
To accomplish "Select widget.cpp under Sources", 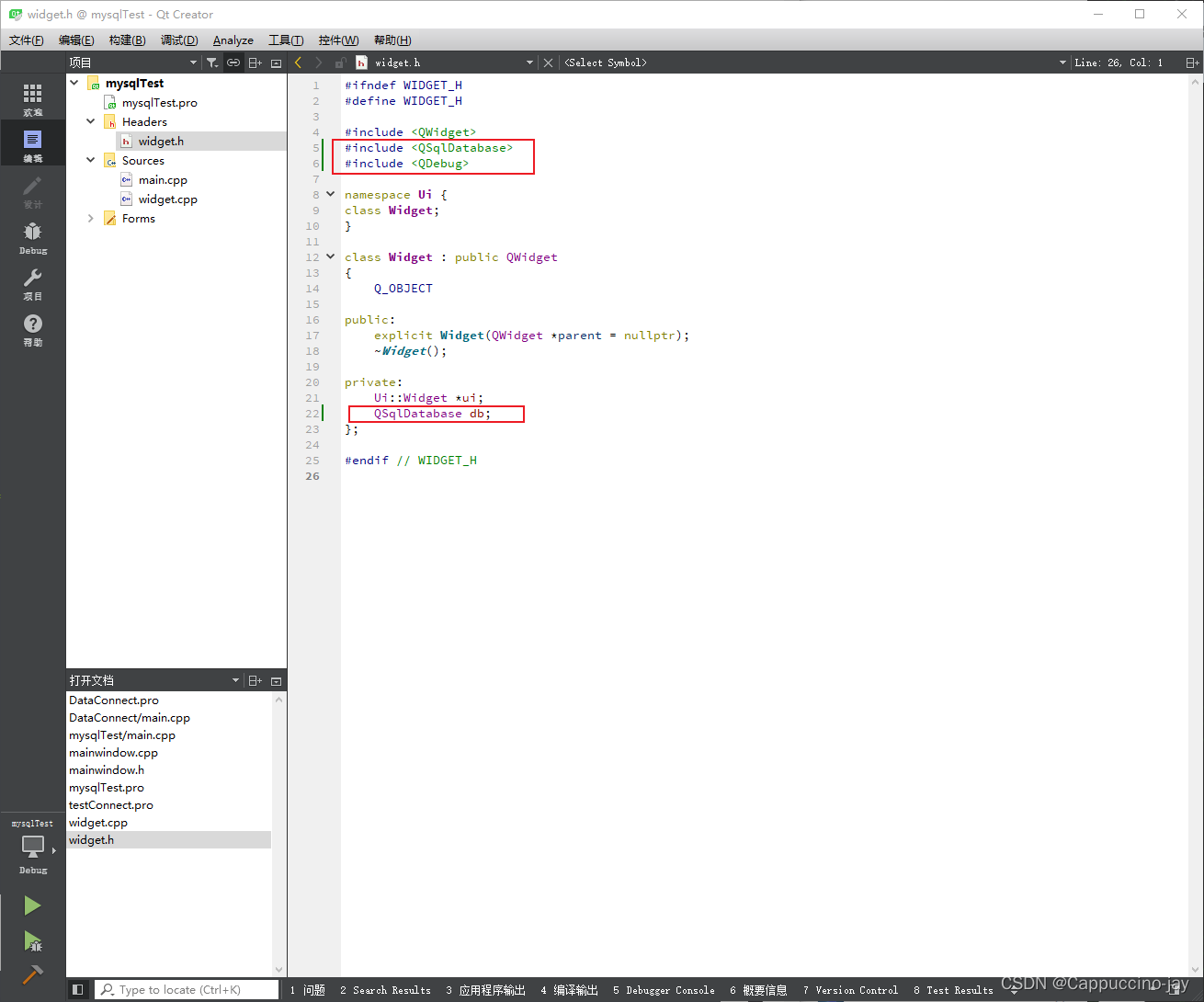I will (x=167, y=199).
